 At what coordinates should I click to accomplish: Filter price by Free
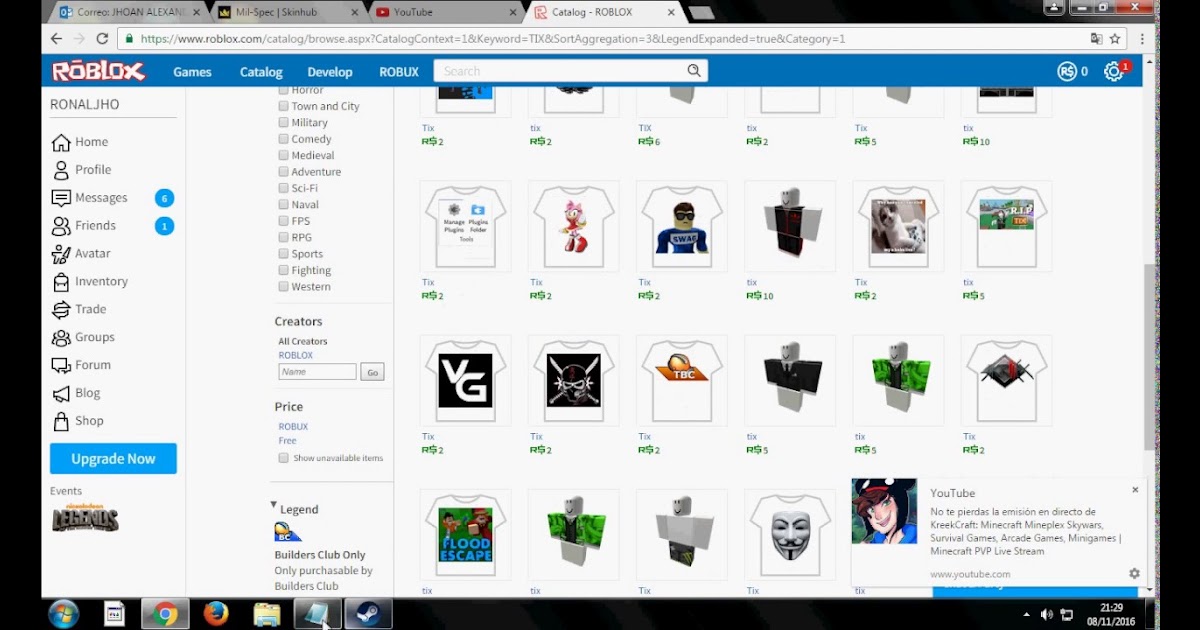click(288, 440)
